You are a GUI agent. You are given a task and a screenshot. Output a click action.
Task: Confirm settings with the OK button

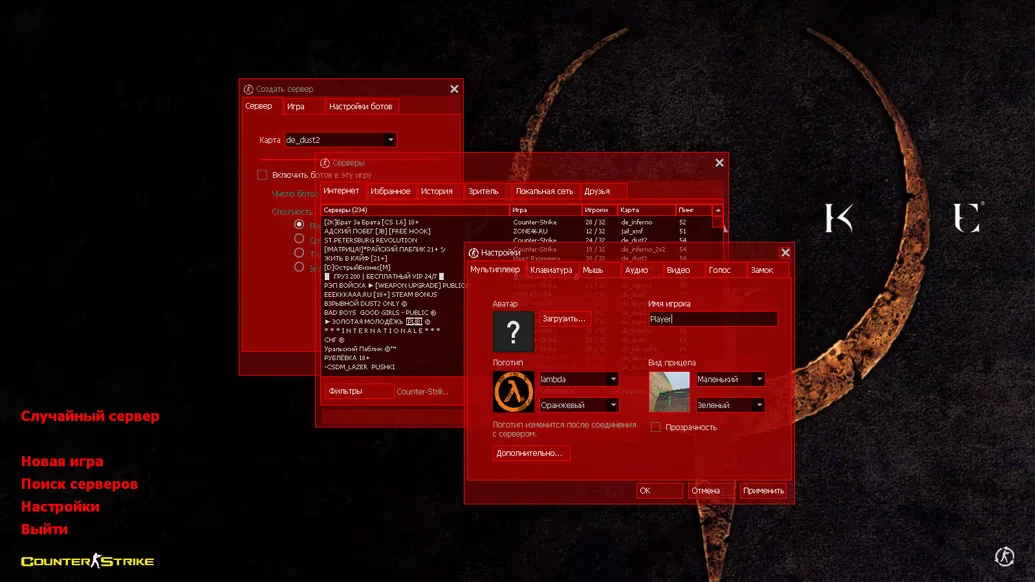(x=659, y=491)
